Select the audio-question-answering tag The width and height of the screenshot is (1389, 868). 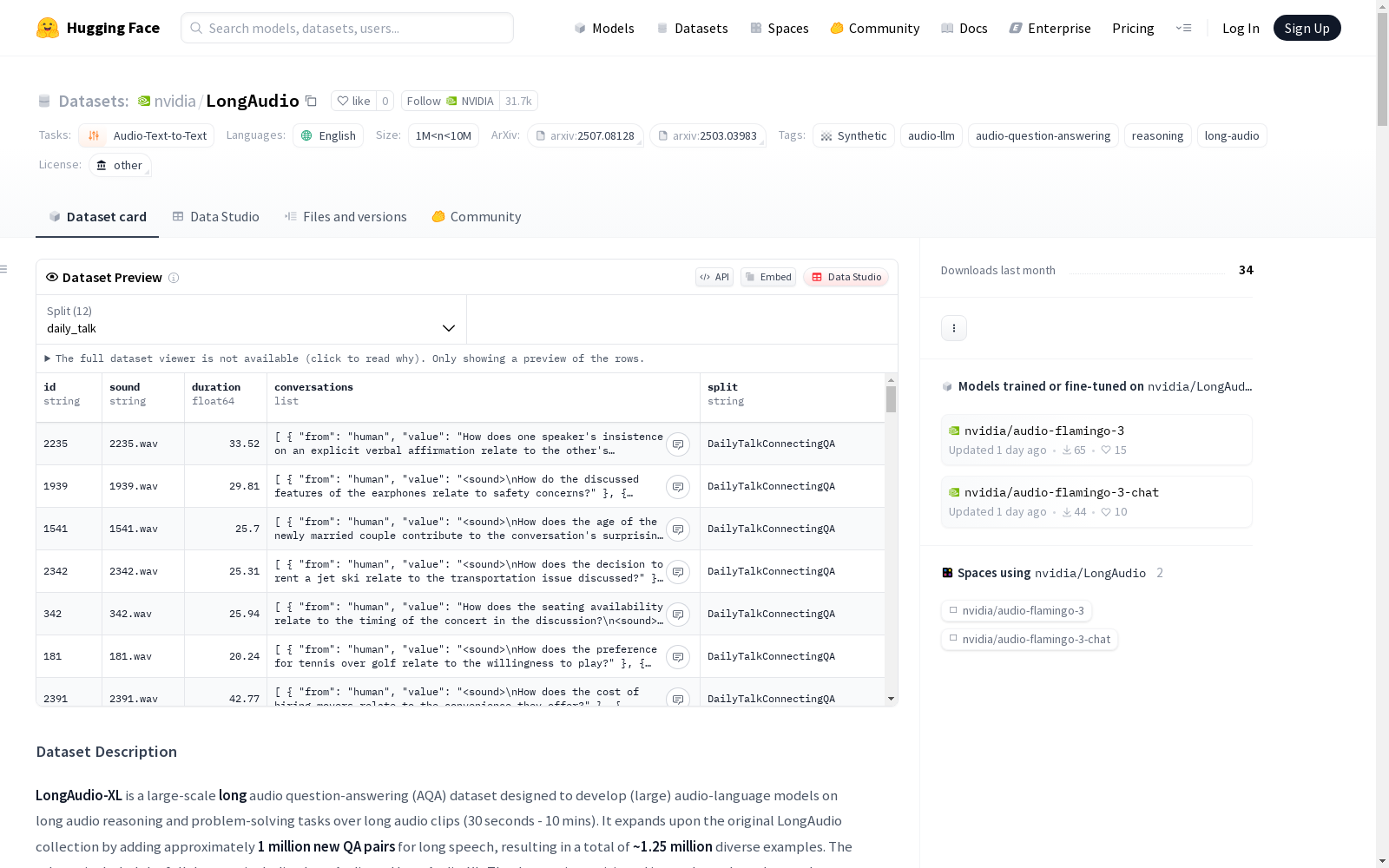point(1043,135)
